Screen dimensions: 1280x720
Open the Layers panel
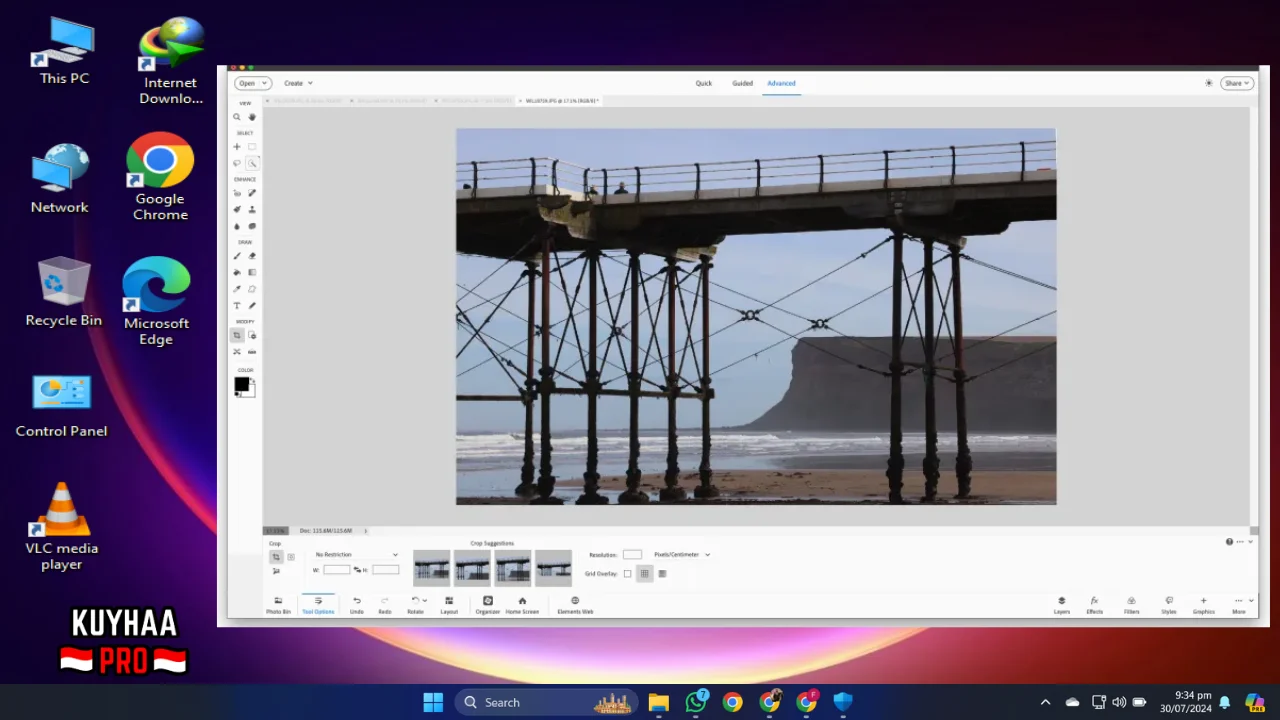tap(1062, 605)
